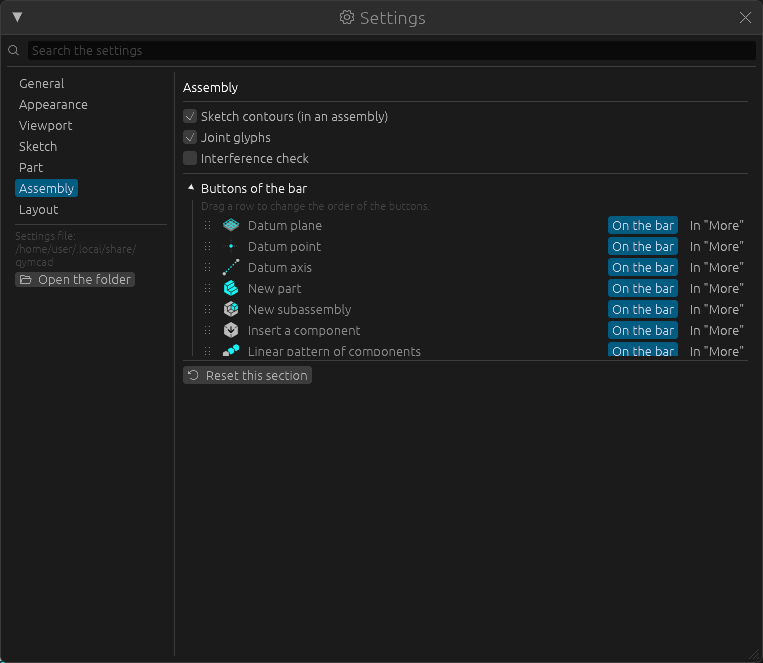Grab the window resize grip at bottom-right

[755, 655]
